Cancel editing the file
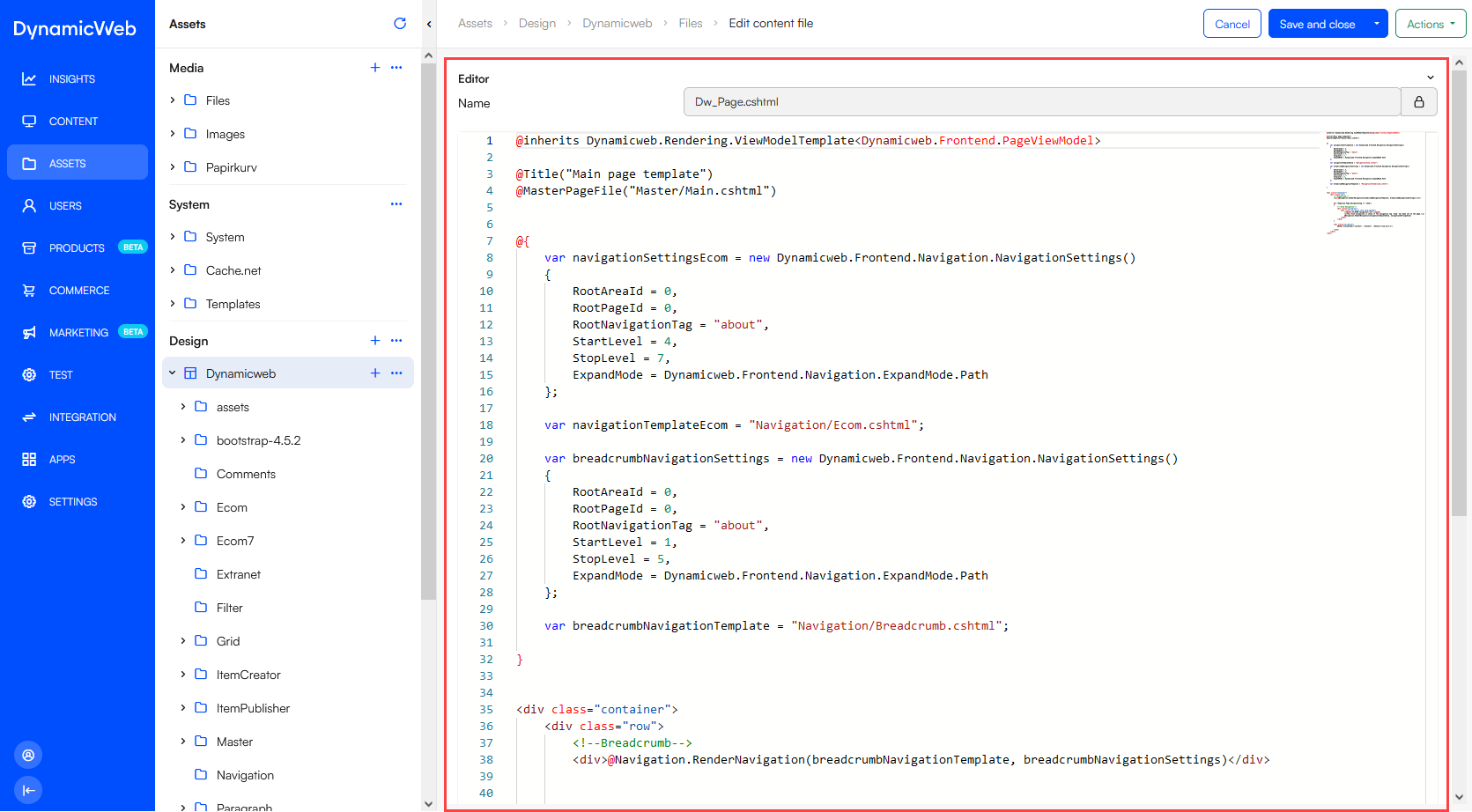The height and width of the screenshot is (812, 1472). pos(1232,24)
